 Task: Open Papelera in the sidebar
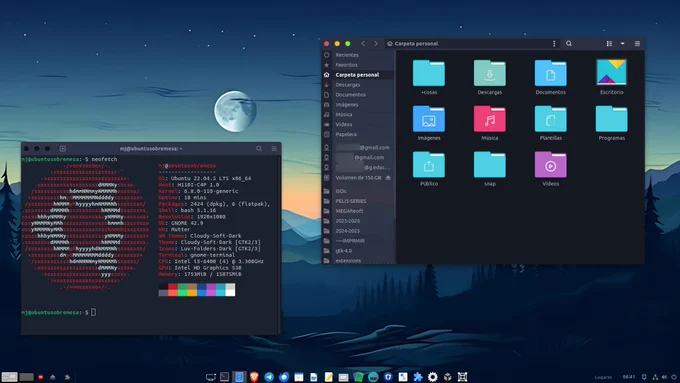click(x=346, y=134)
